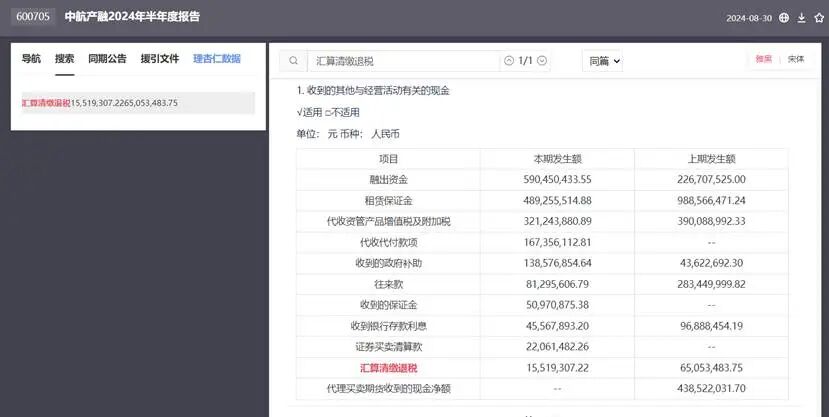Select the 搜索 tab
The height and width of the screenshot is (417, 829).
(x=65, y=59)
